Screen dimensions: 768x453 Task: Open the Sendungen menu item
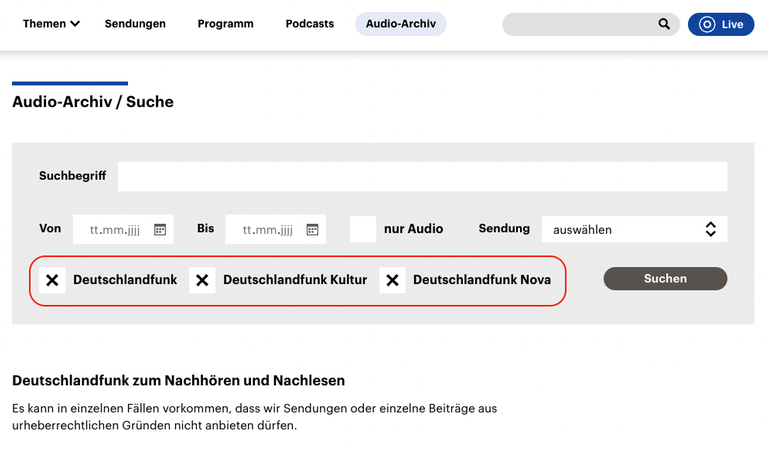pyautogui.click(x=135, y=24)
